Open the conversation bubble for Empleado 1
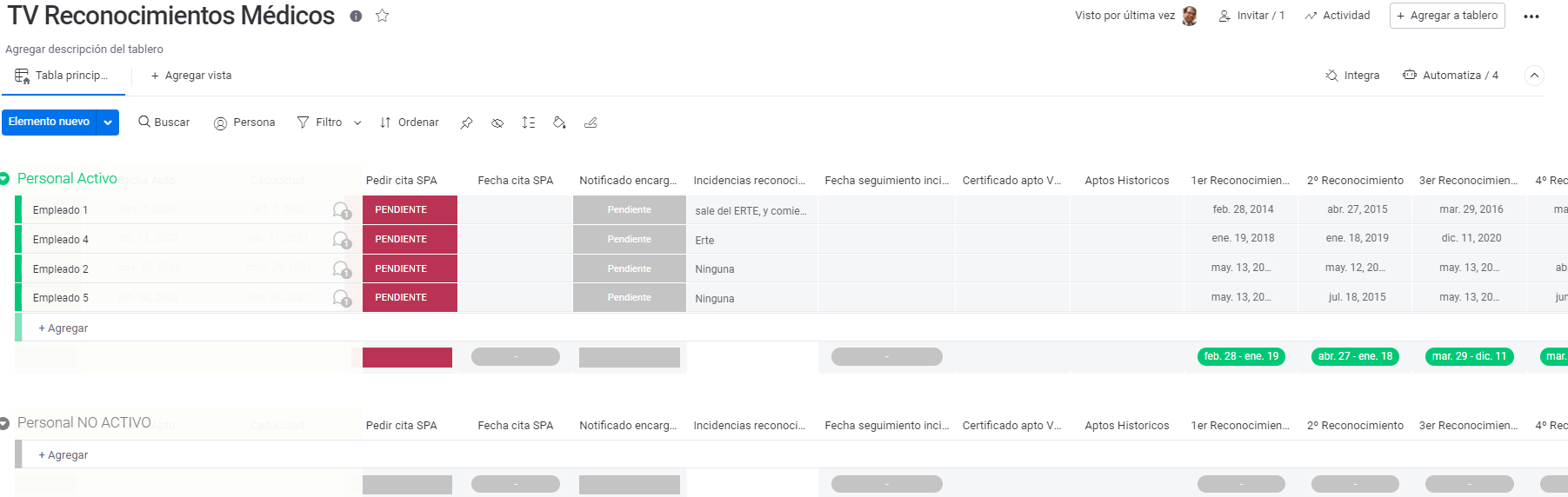Viewport: 1568px width, 497px height. coord(341,210)
